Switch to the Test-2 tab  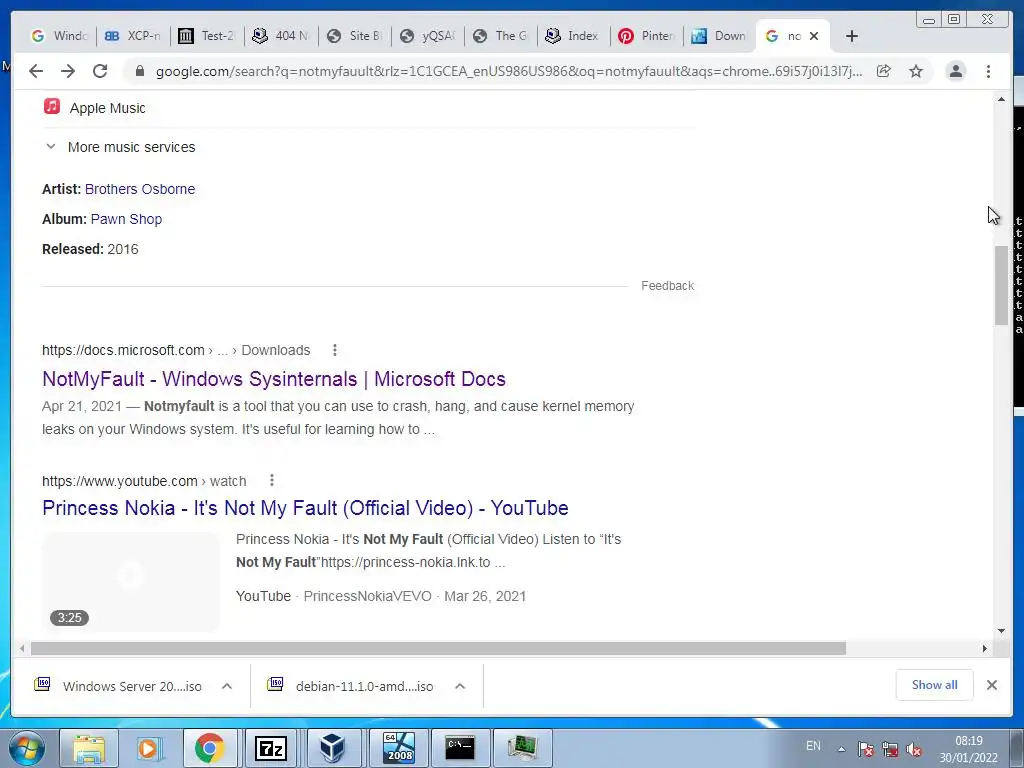click(x=207, y=36)
